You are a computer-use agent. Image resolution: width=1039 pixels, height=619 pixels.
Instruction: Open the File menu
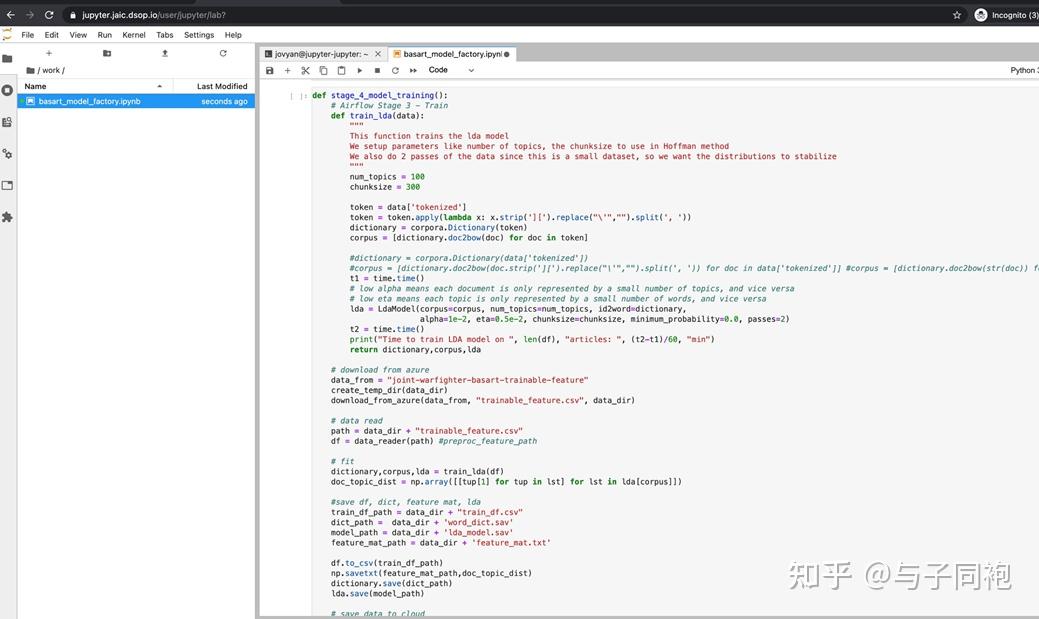(28, 35)
